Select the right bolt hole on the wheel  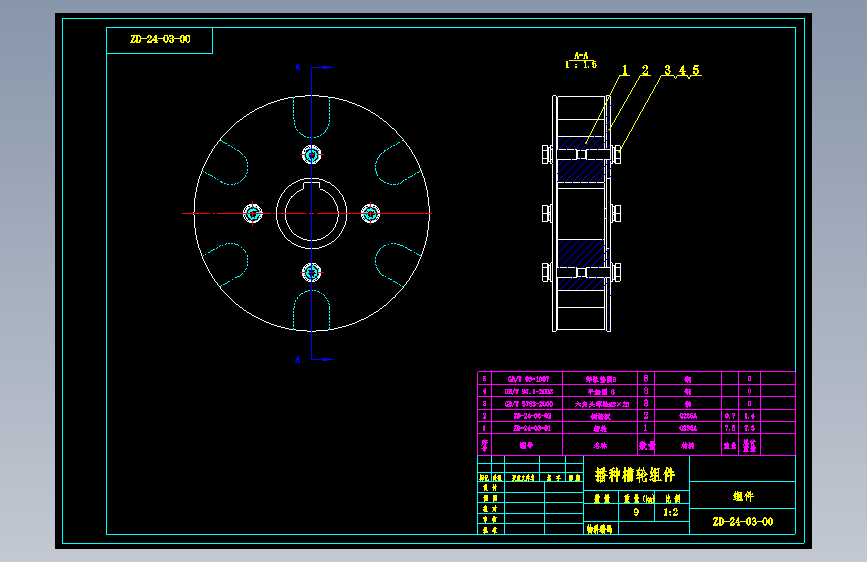370,214
